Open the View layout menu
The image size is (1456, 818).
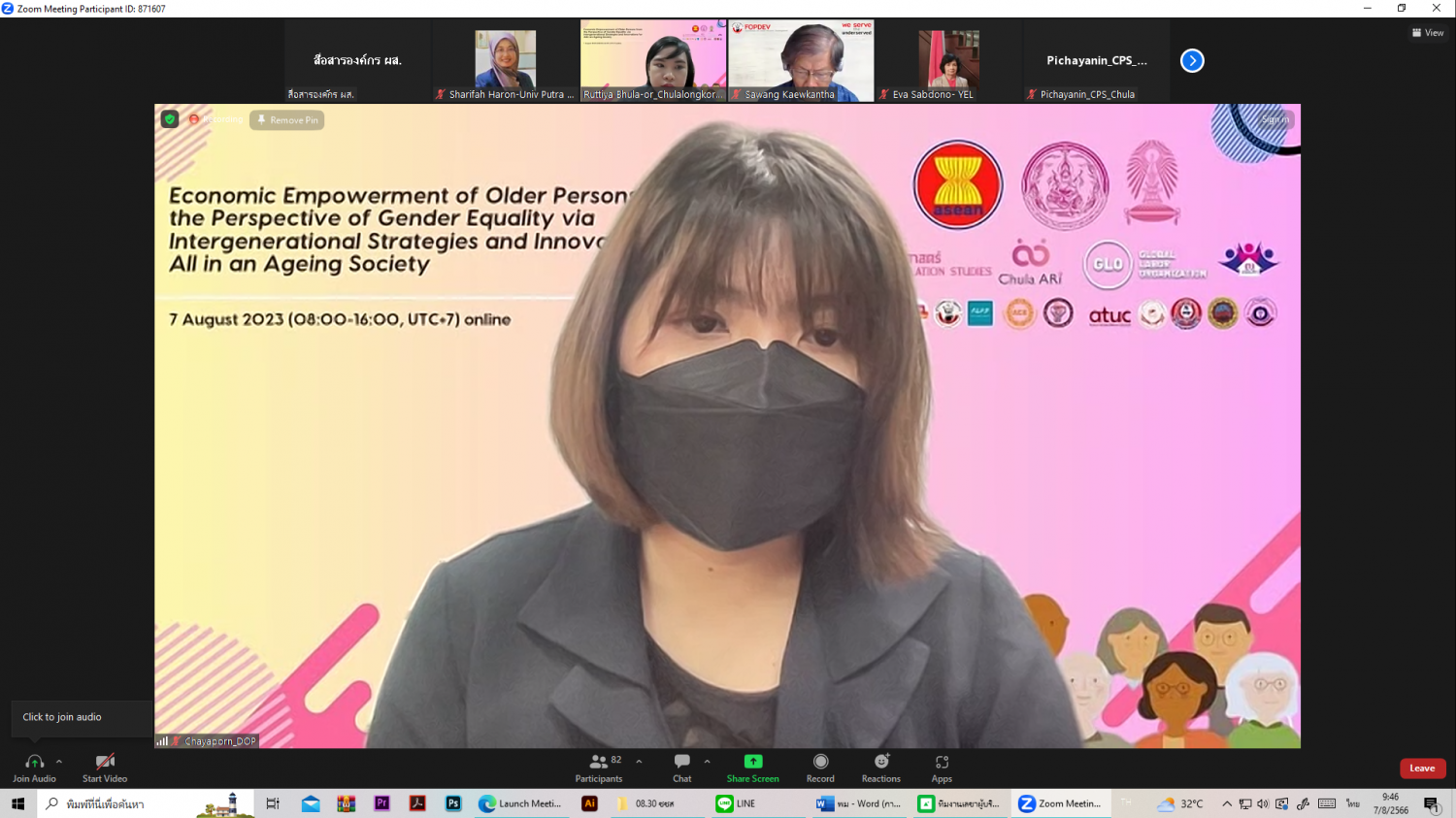point(1428,33)
